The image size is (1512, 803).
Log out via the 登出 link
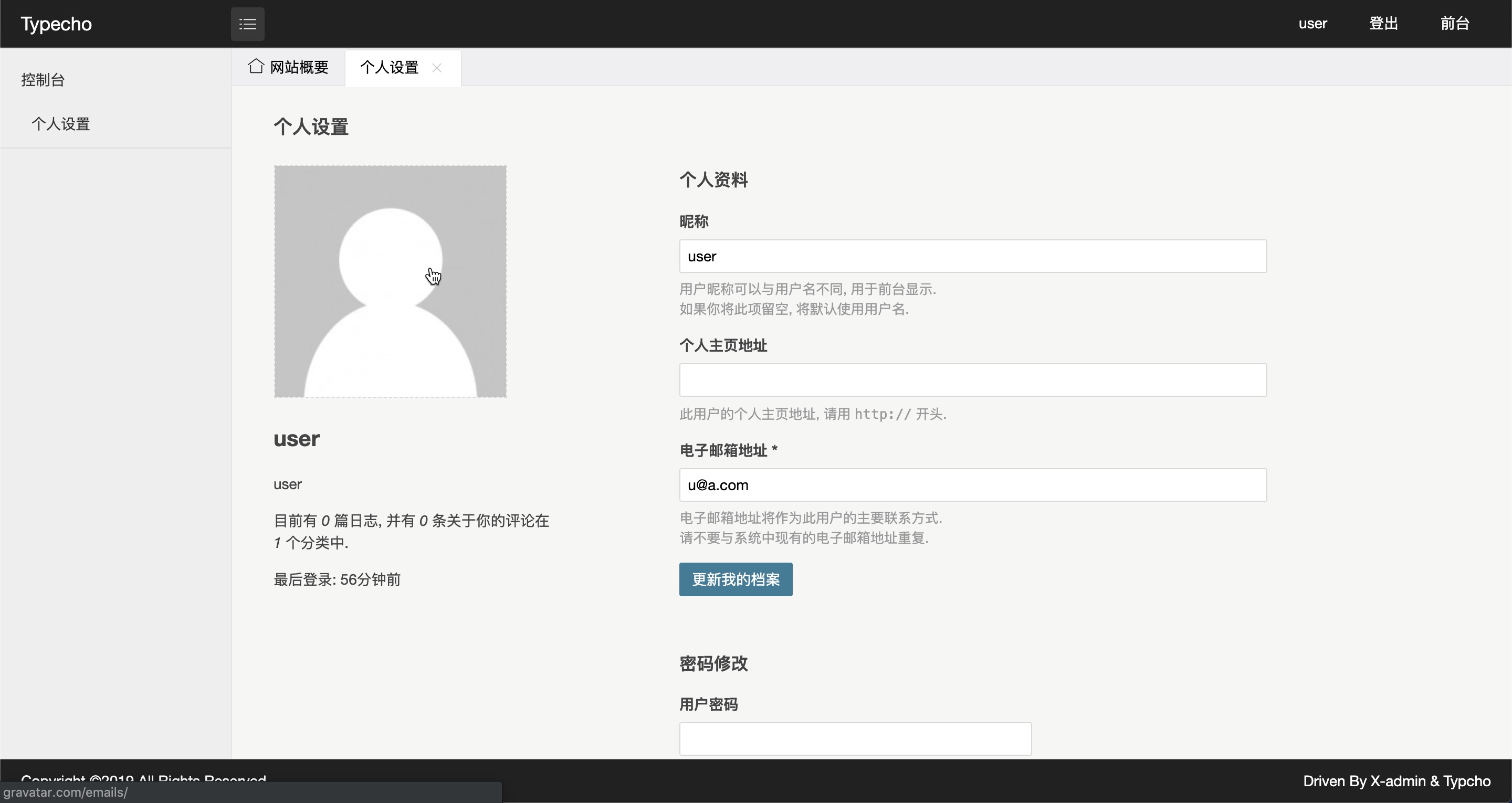pos(1383,24)
